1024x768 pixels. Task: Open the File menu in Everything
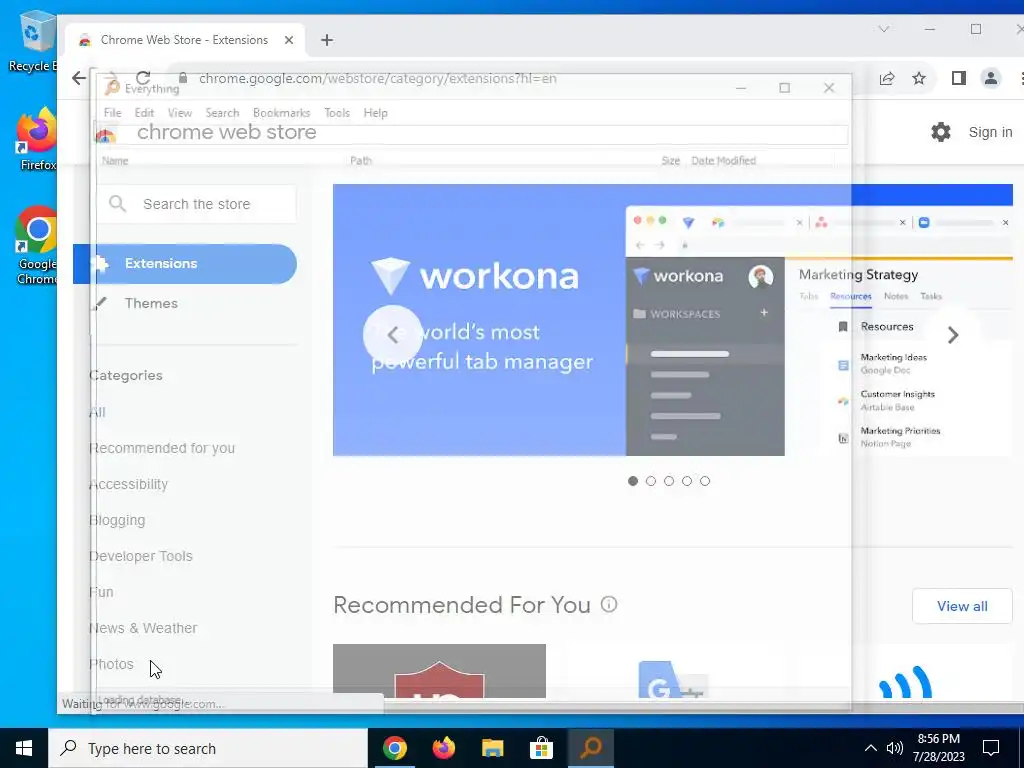coord(112,113)
